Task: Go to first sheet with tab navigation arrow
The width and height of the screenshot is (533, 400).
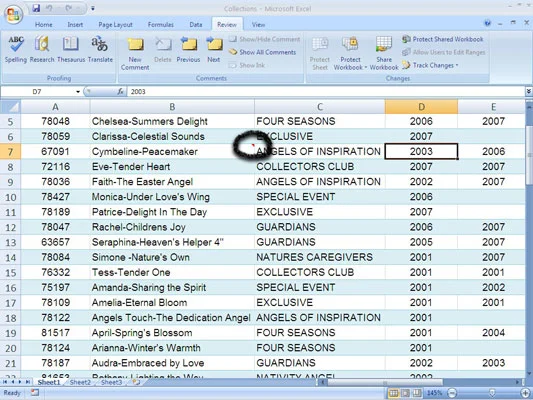Action: tap(5, 382)
